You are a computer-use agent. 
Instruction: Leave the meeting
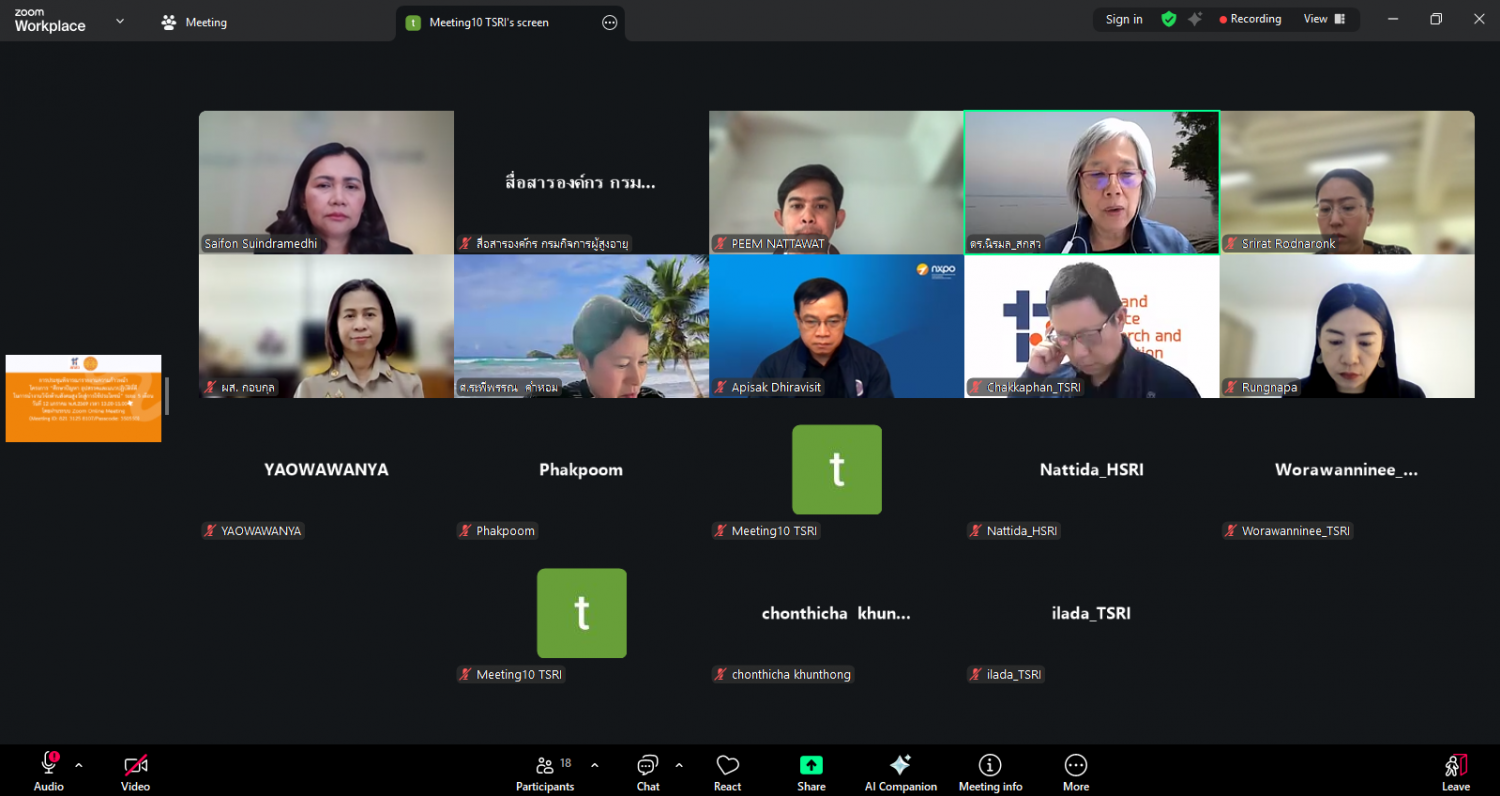[x=1455, y=772]
